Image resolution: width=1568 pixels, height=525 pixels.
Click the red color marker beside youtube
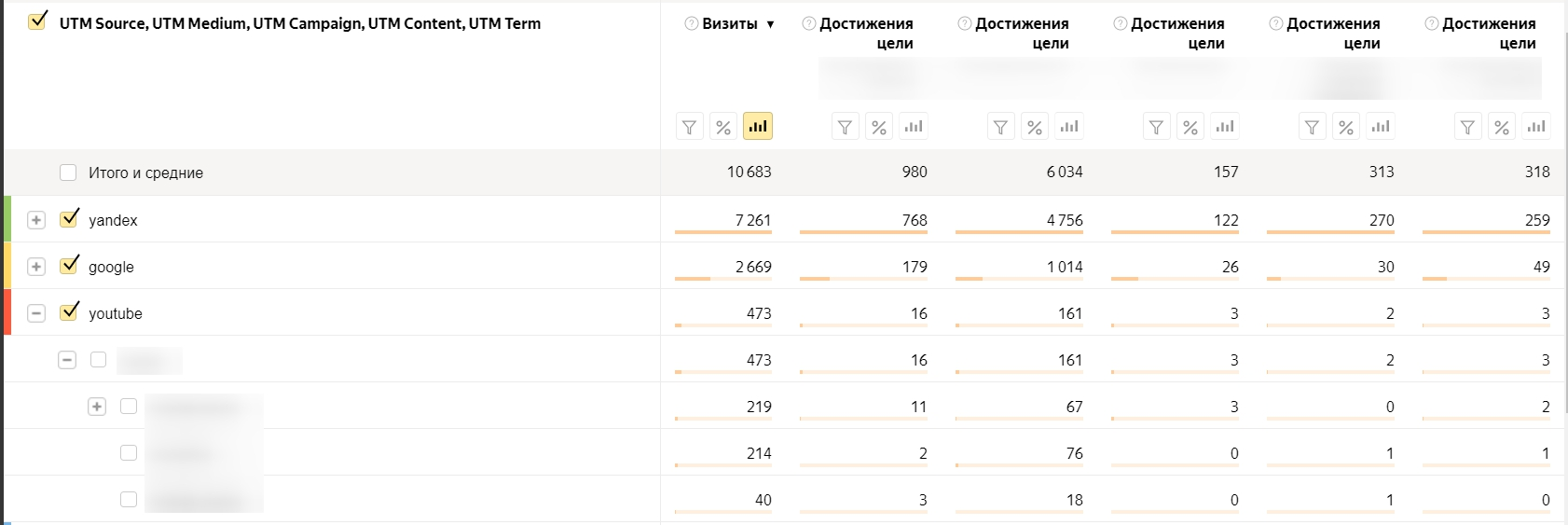(x=7, y=312)
